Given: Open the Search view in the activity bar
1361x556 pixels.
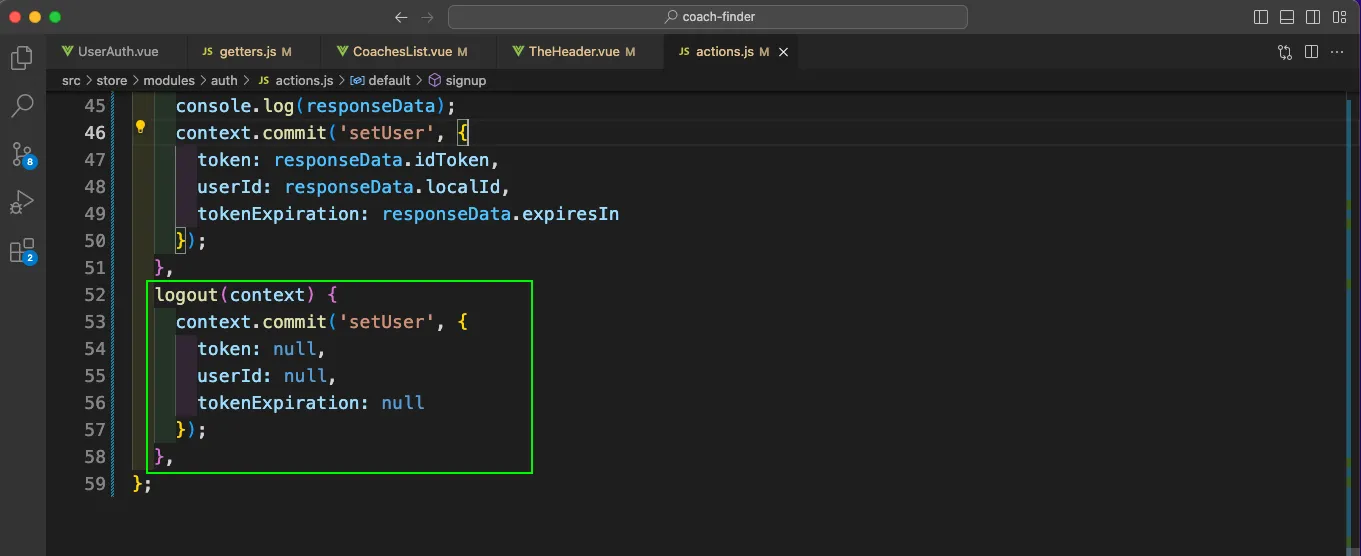Looking at the screenshot, I should [22, 106].
